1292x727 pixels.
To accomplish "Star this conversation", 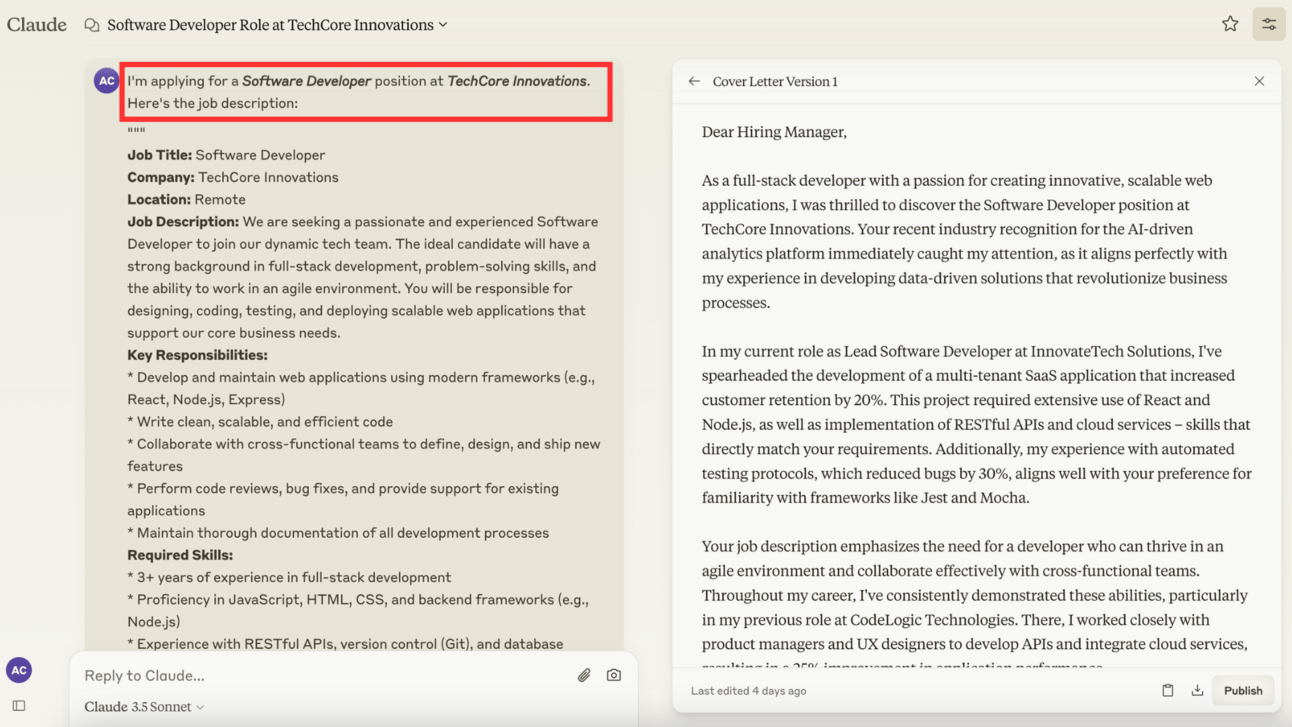I will [1230, 24].
